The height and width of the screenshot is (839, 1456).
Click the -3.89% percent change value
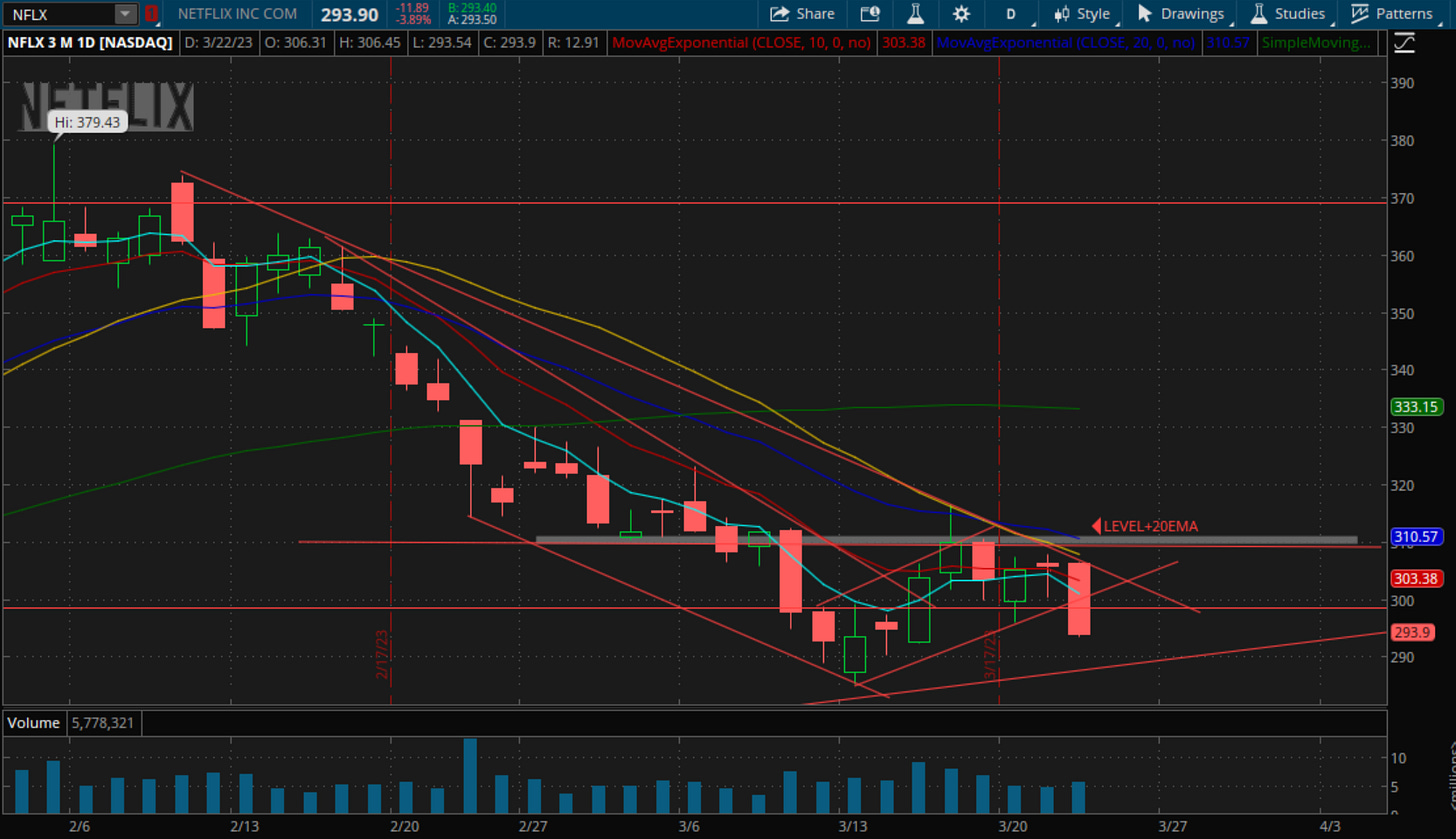(413, 20)
